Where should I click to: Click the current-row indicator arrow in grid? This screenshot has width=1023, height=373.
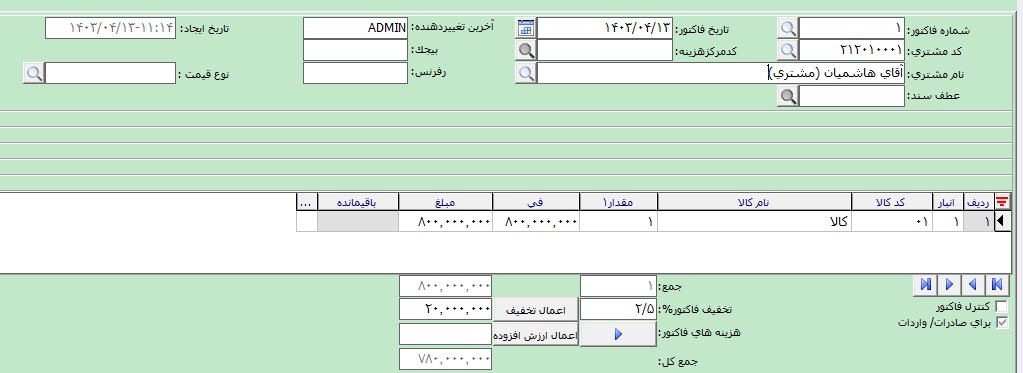click(1001, 222)
